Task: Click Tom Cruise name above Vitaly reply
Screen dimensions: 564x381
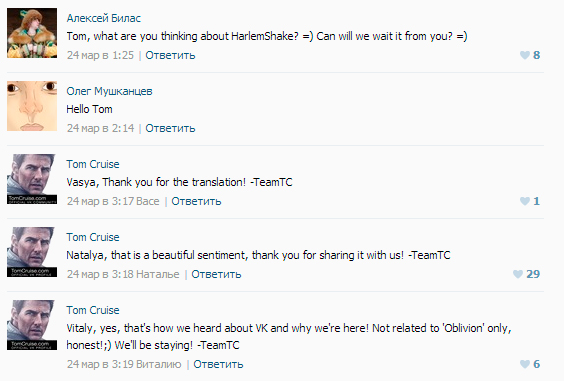Action: (93, 310)
